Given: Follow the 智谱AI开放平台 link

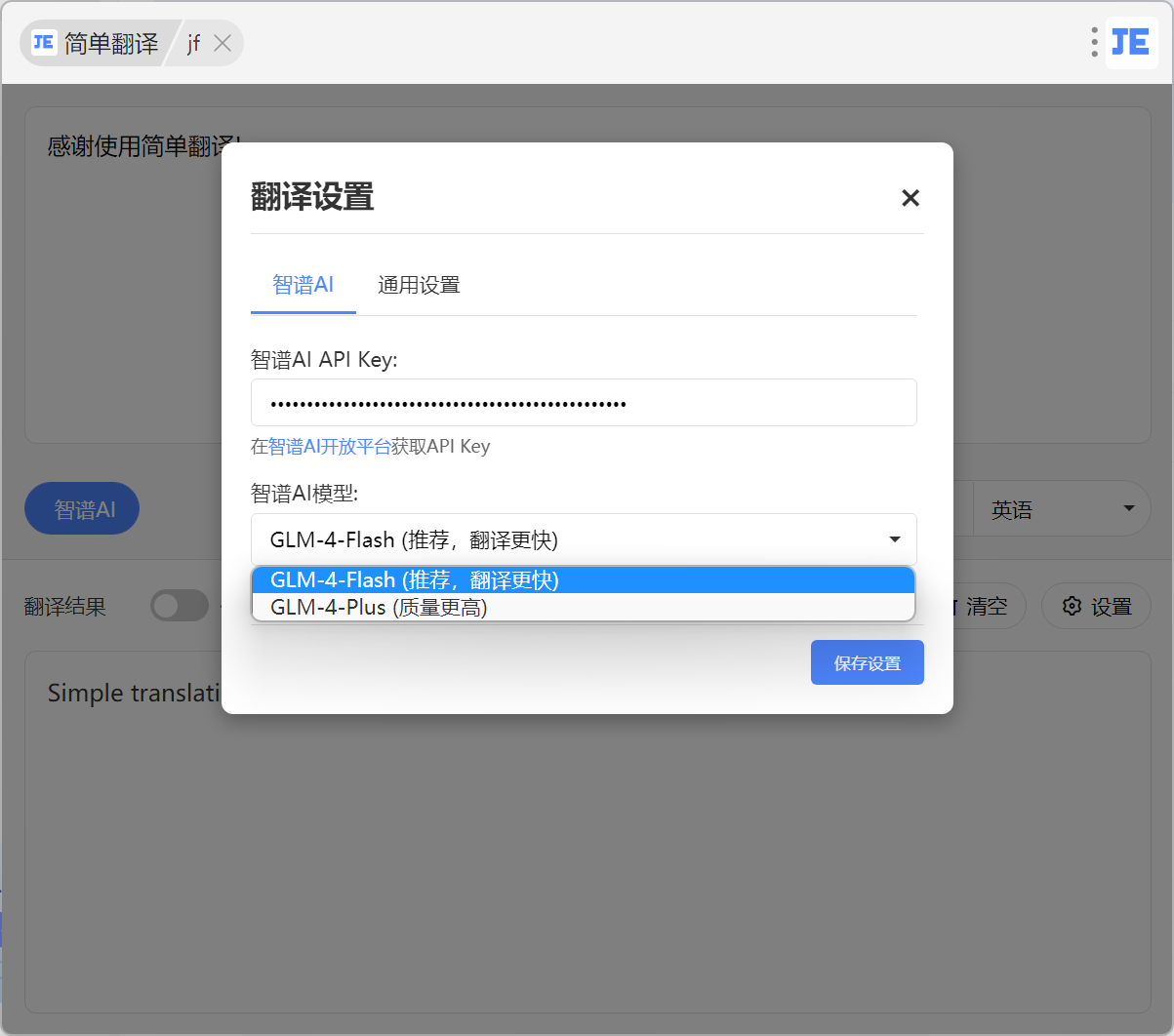Looking at the screenshot, I should 330,447.
